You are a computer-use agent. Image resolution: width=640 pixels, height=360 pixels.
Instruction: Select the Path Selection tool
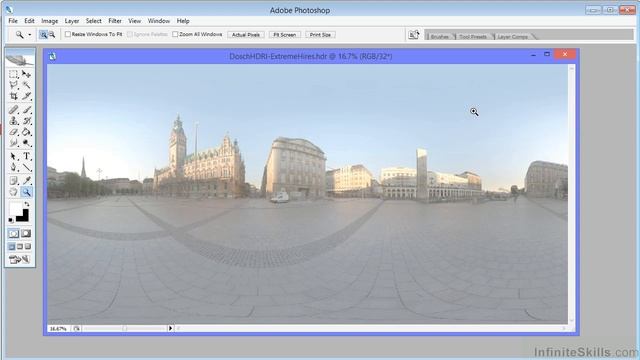13,156
